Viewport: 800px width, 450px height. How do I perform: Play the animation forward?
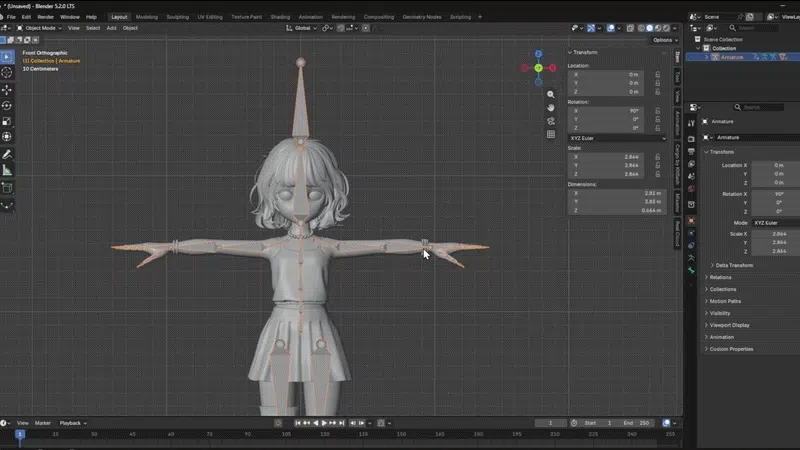click(x=324, y=423)
